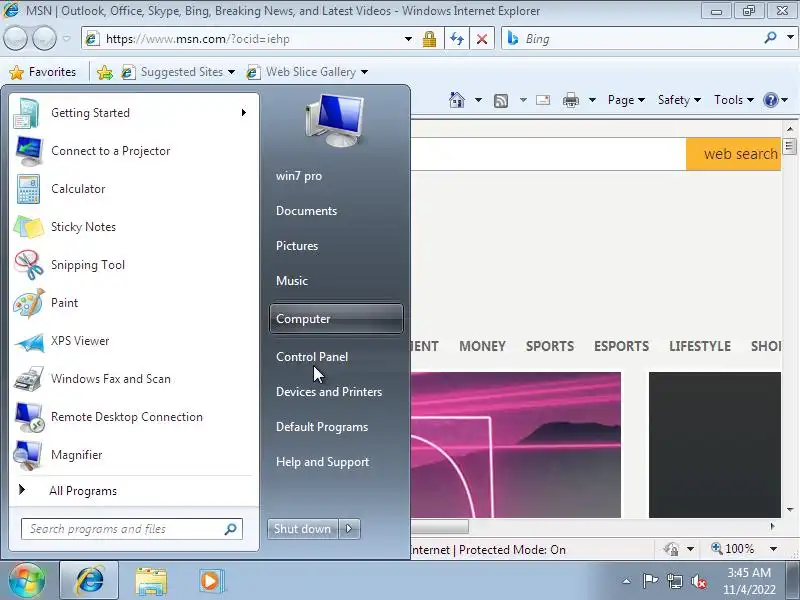Open Remote Desktop Connection
Screen dimensions: 800x600
(133, 417)
